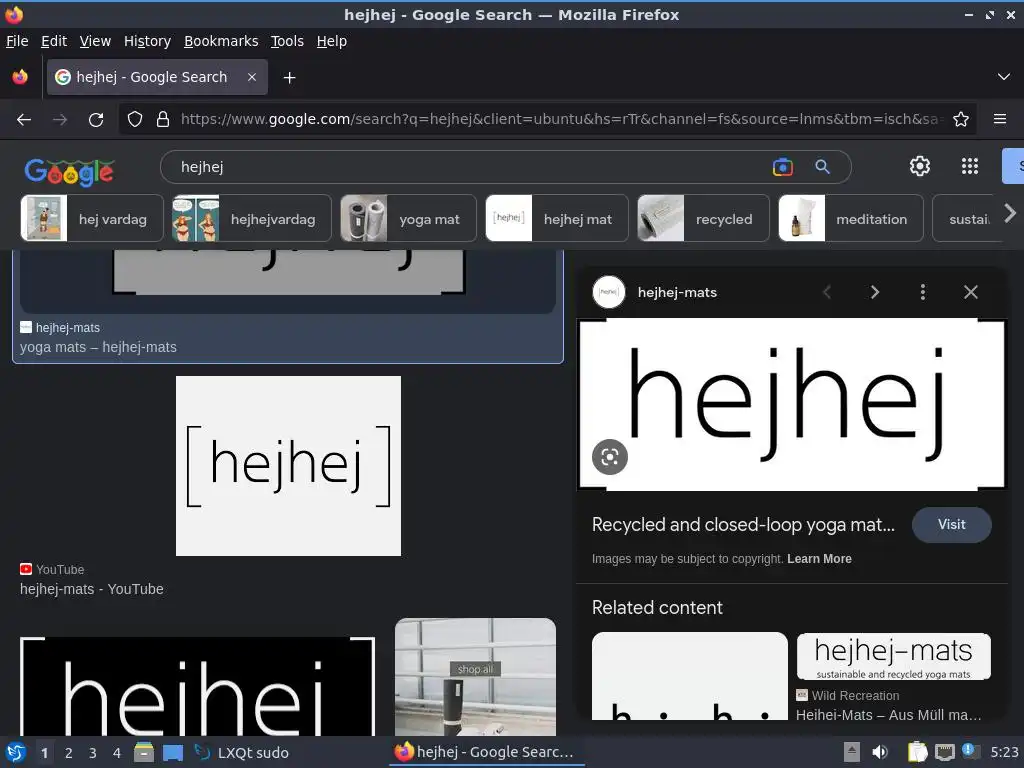Open related hejhej-mats sustainable thumbnail
Screen dimensions: 1024x768
893,656
